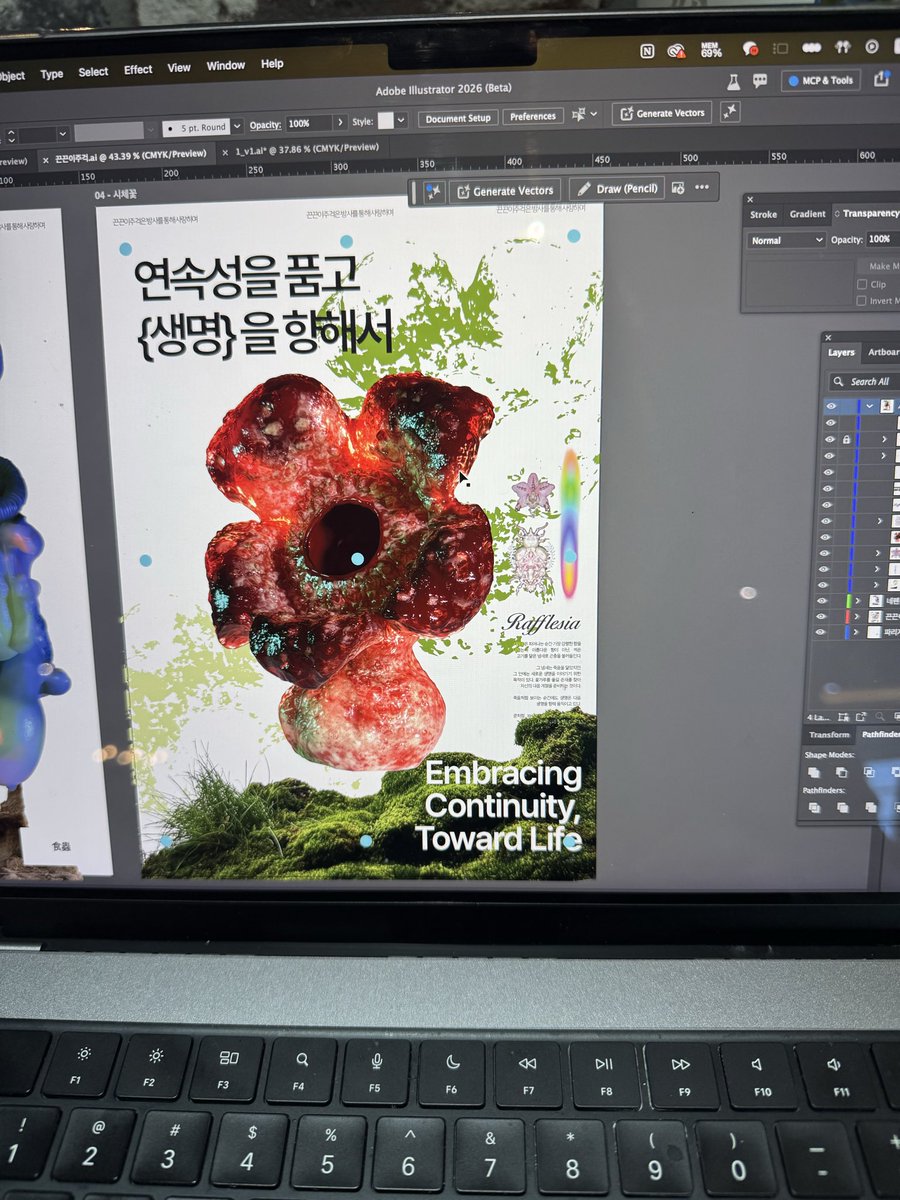Open the Normal blending mode dropdown

pos(788,240)
